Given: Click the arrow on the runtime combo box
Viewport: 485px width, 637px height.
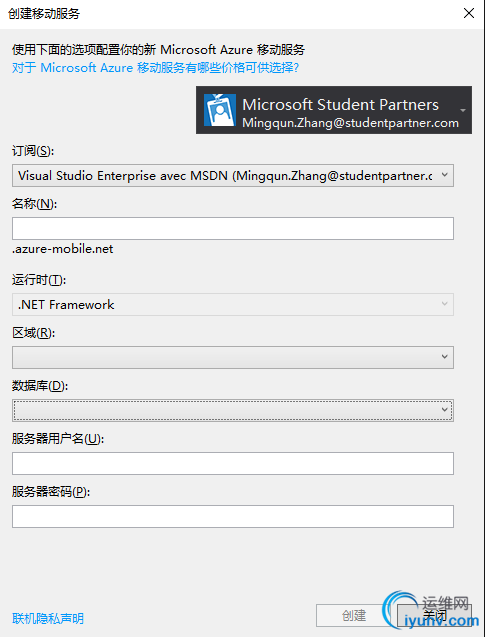Looking at the screenshot, I should tap(444, 304).
